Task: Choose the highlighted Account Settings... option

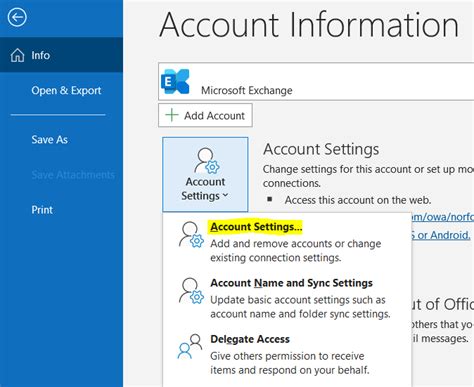Action: [x=256, y=227]
